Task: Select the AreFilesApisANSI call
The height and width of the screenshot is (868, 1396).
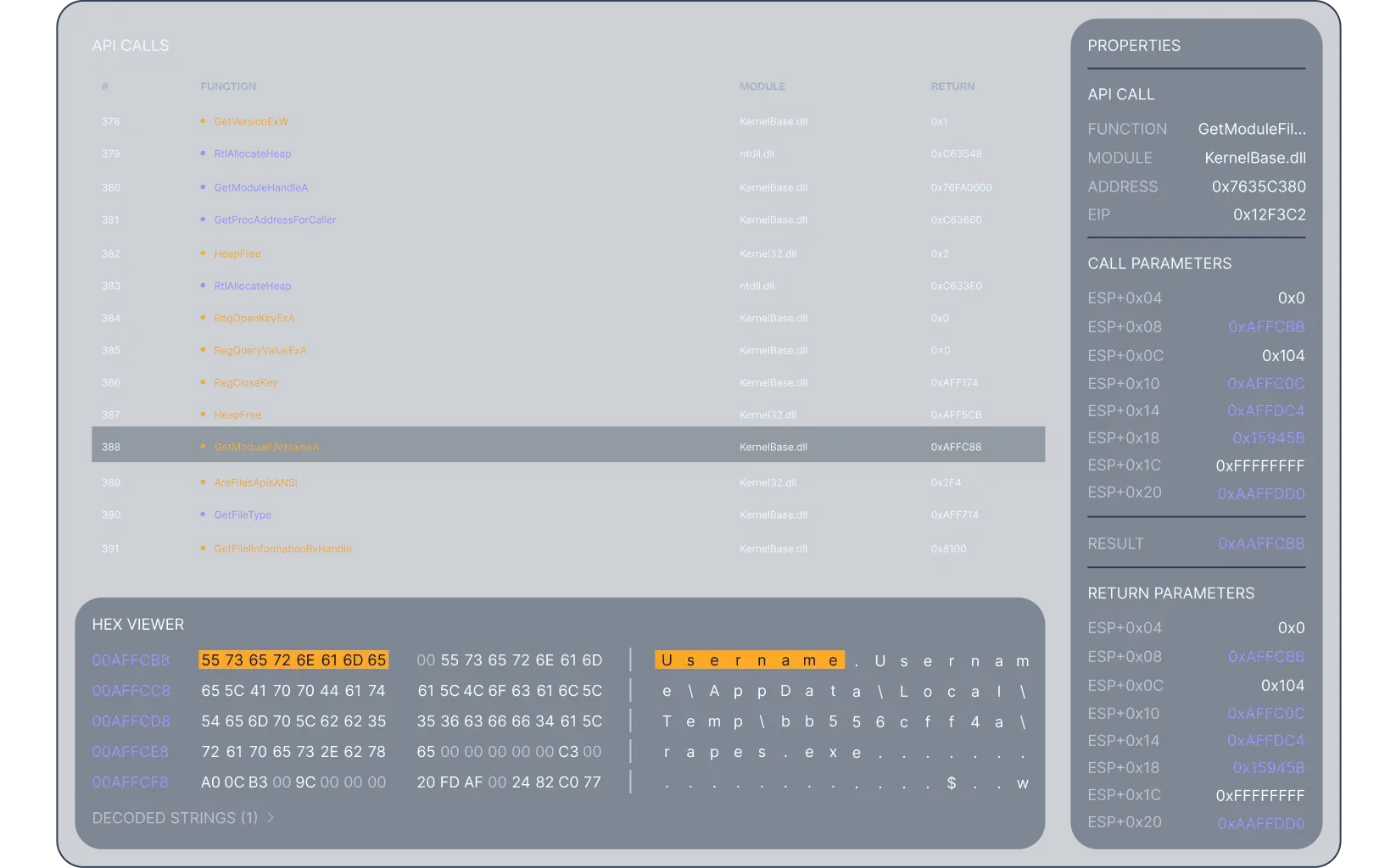Action: (x=255, y=482)
